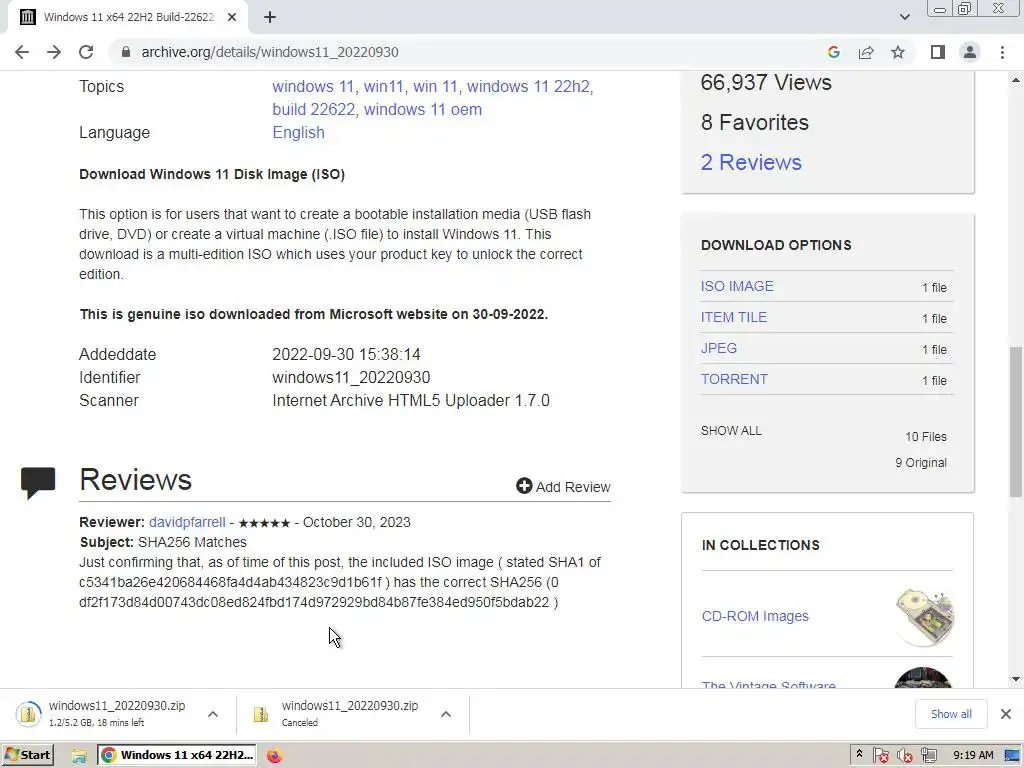Open the win 11 topic link

[x=435, y=86]
